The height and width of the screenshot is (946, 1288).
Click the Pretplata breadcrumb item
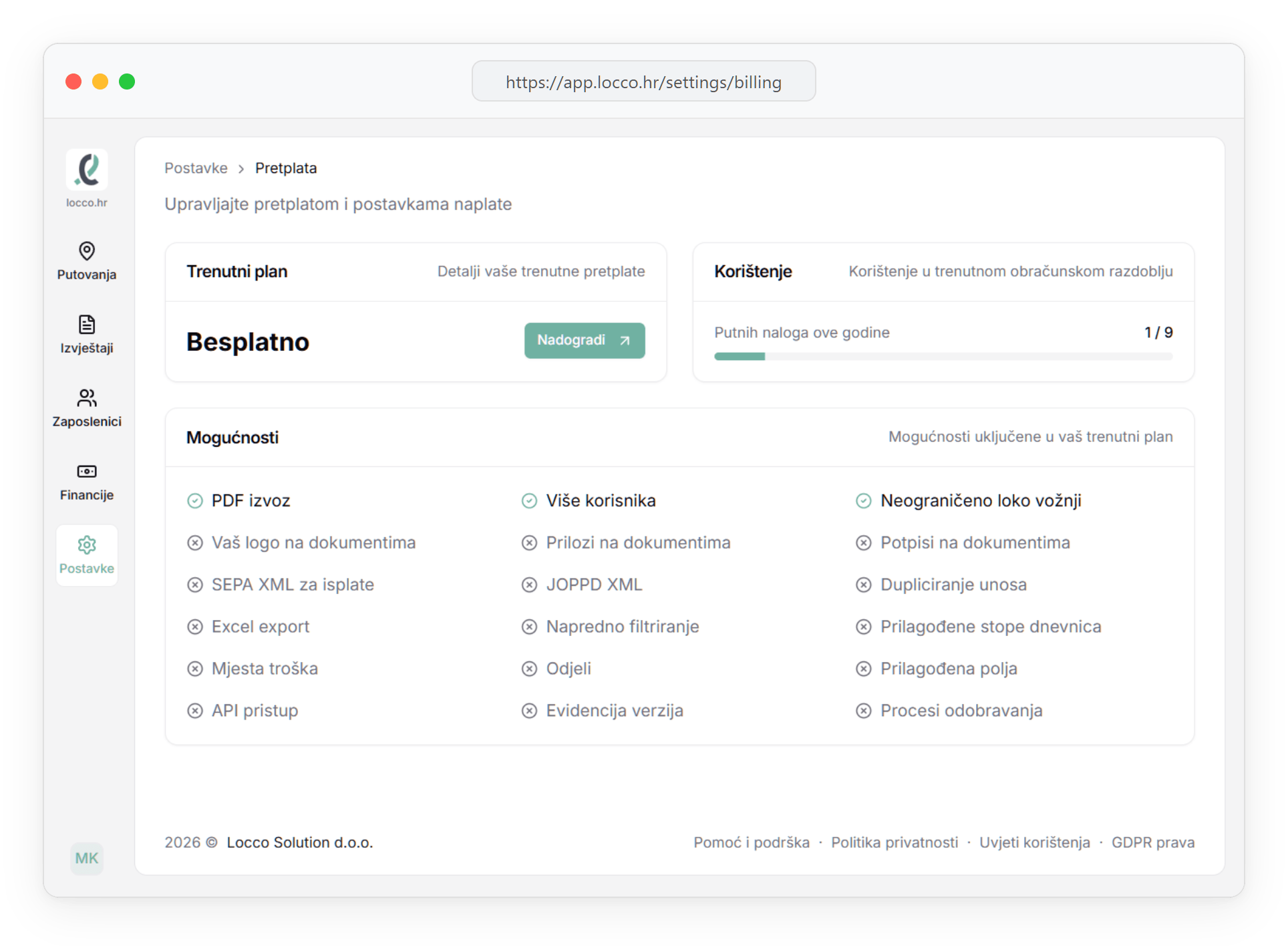pyautogui.click(x=286, y=168)
